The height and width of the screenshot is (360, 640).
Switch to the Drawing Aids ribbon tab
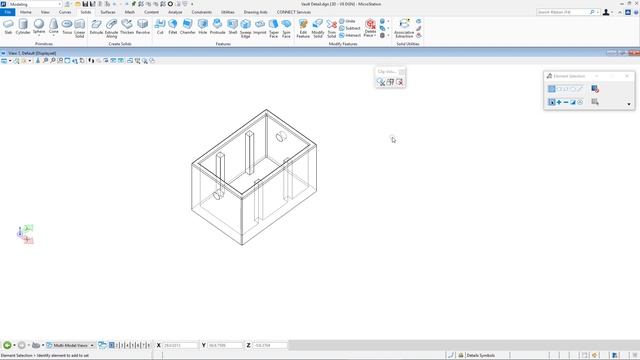click(256, 12)
